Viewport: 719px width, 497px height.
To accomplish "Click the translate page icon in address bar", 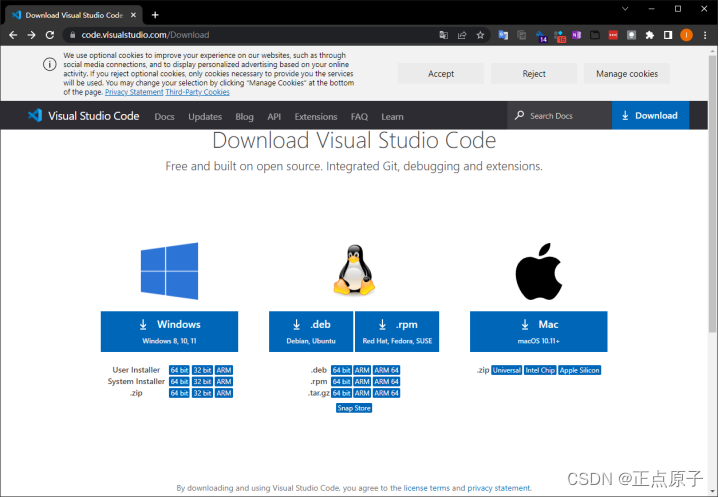I will [x=443, y=35].
